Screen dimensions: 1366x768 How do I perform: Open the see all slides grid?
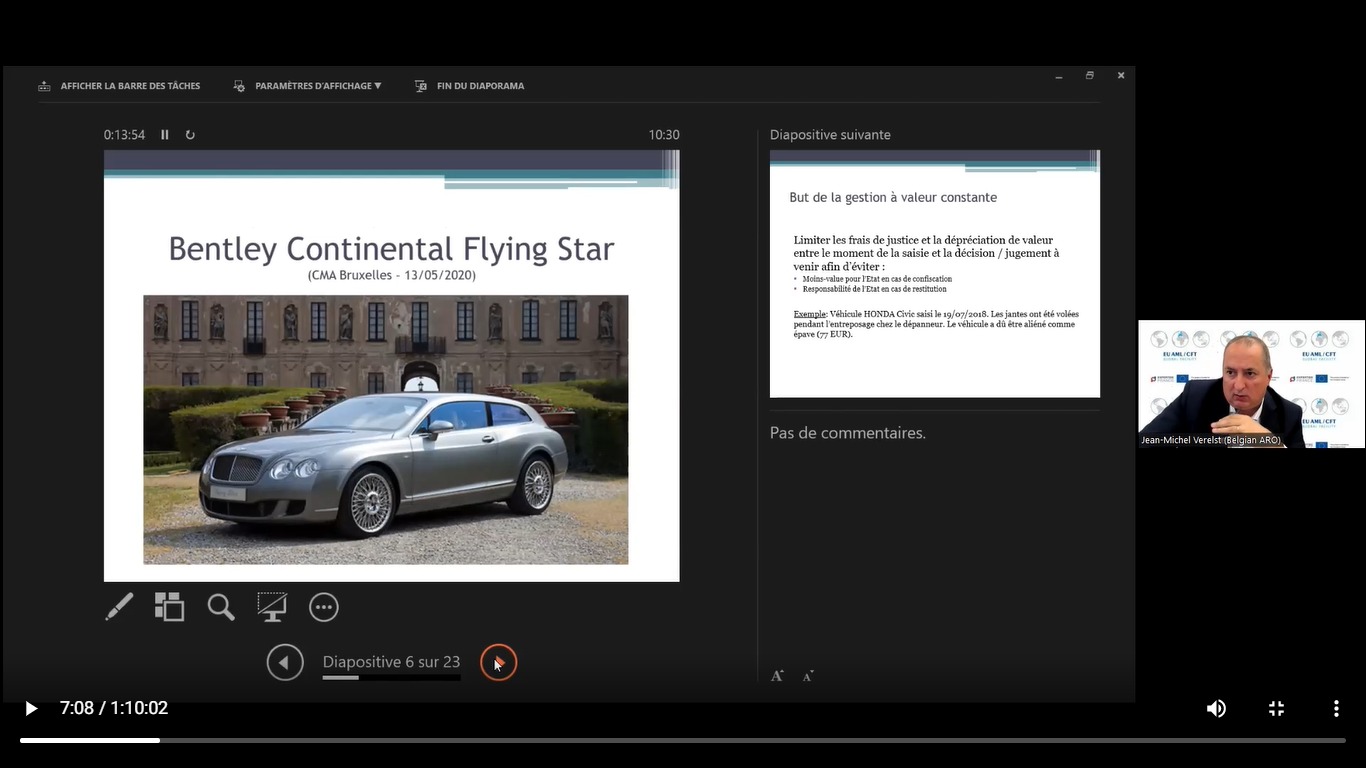[x=169, y=607]
